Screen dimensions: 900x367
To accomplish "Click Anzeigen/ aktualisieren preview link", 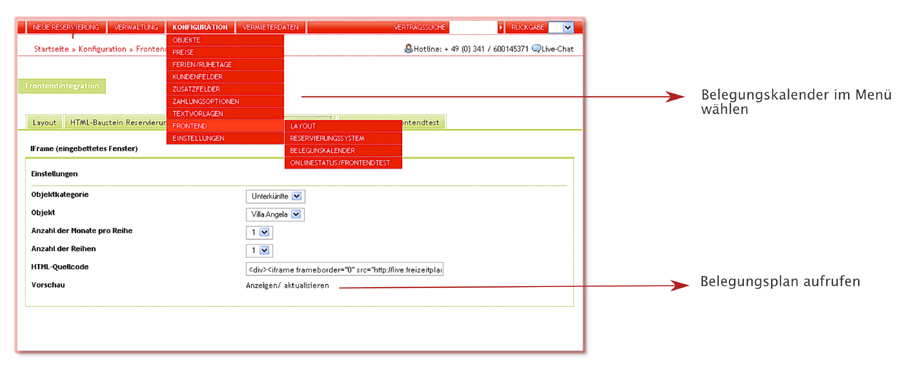I will point(288,285).
